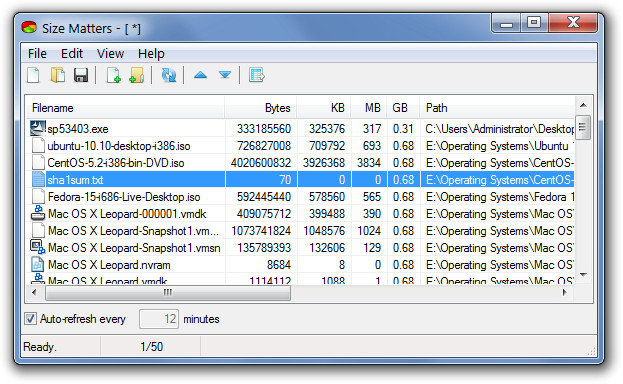Click the Move down blue arrow icon
The height and width of the screenshot is (384, 623).
[225, 75]
